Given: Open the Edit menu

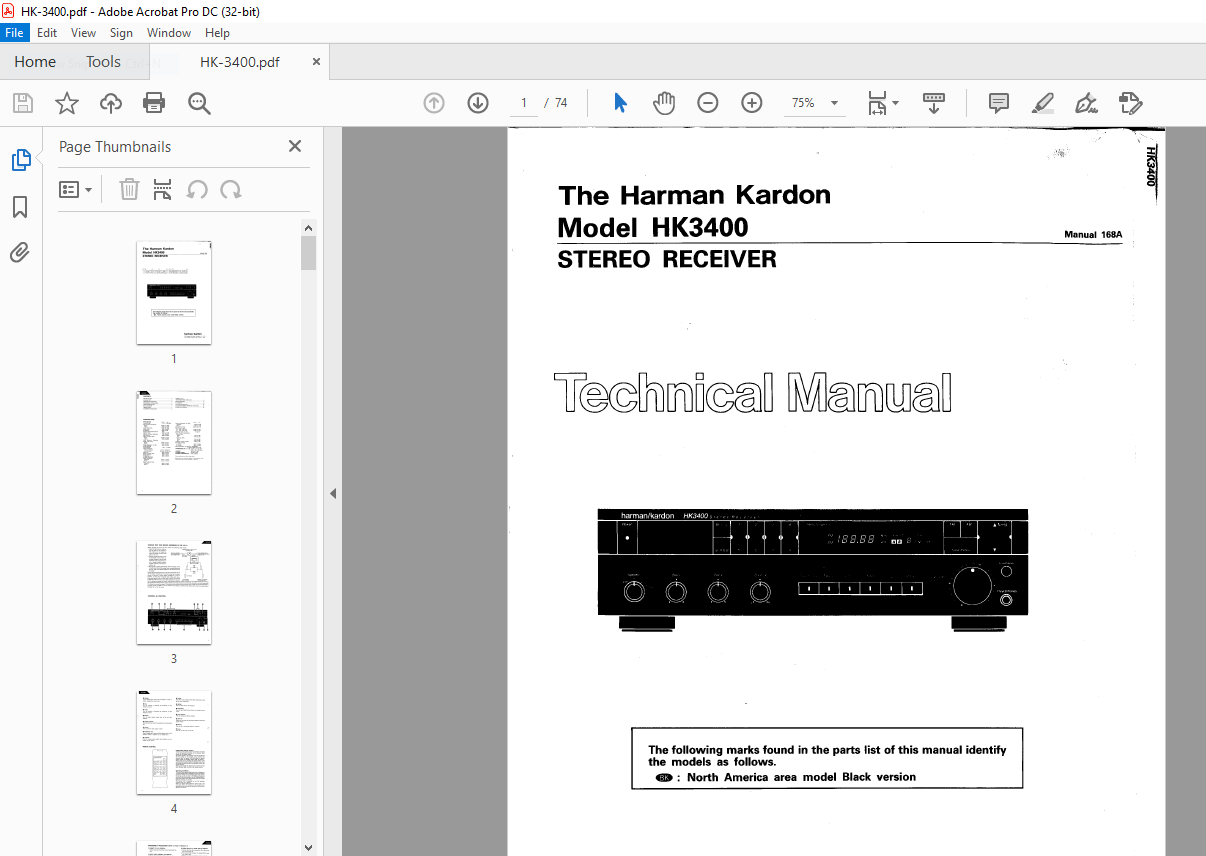Looking at the screenshot, I should click(x=47, y=33).
